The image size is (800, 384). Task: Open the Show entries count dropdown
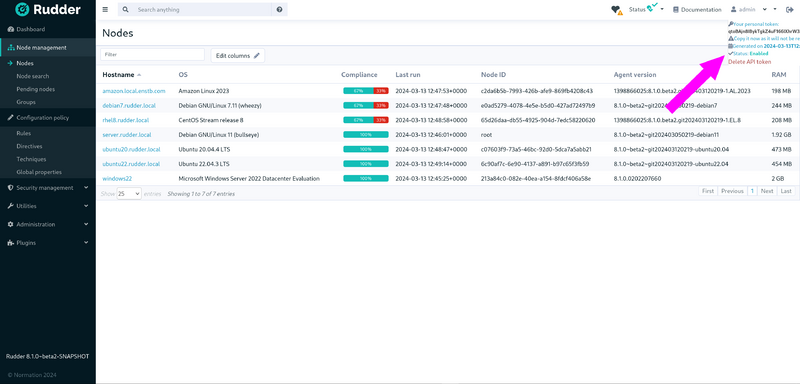pos(129,194)
